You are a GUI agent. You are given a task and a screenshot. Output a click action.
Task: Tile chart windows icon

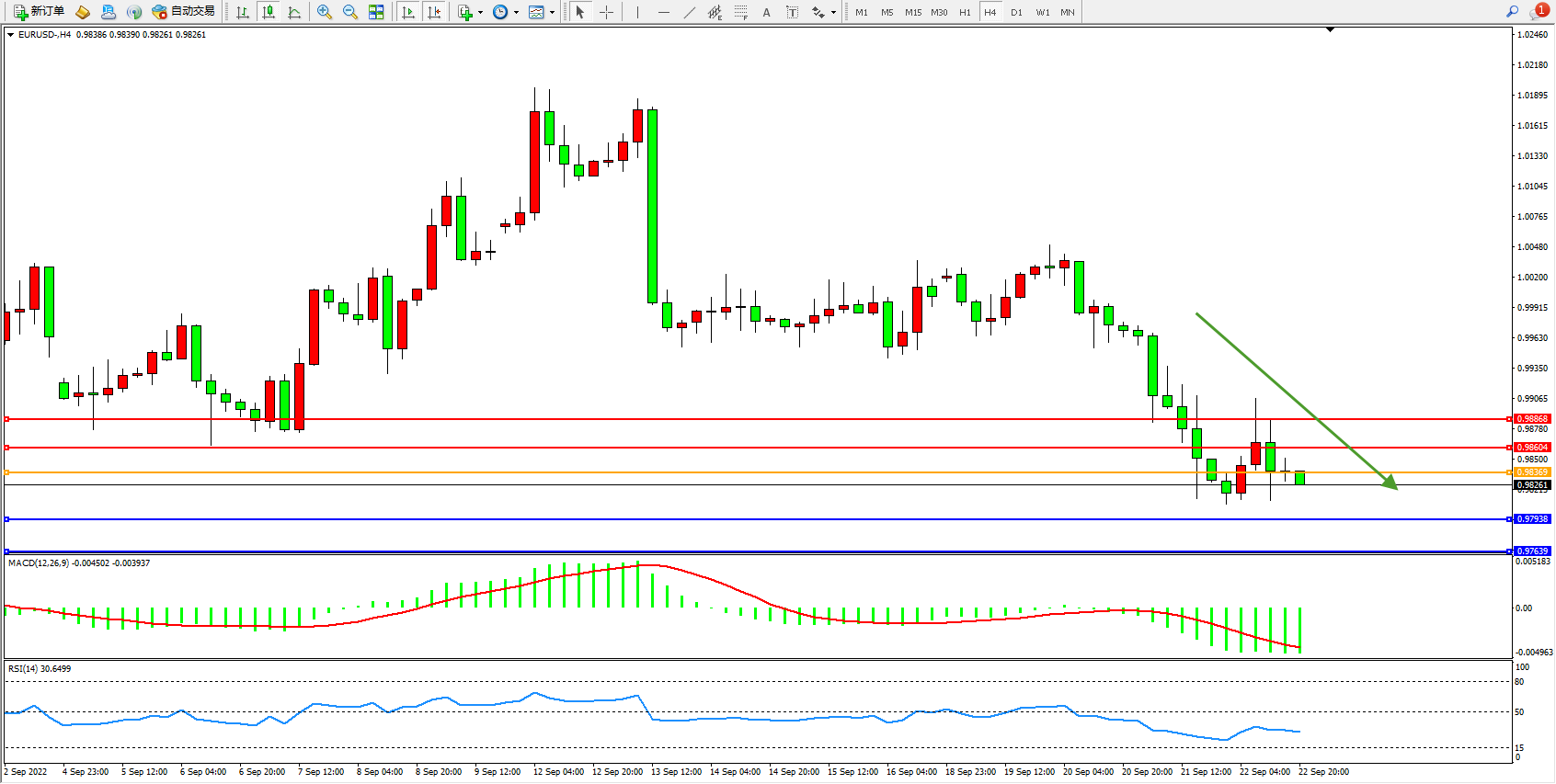click(376, 12)
